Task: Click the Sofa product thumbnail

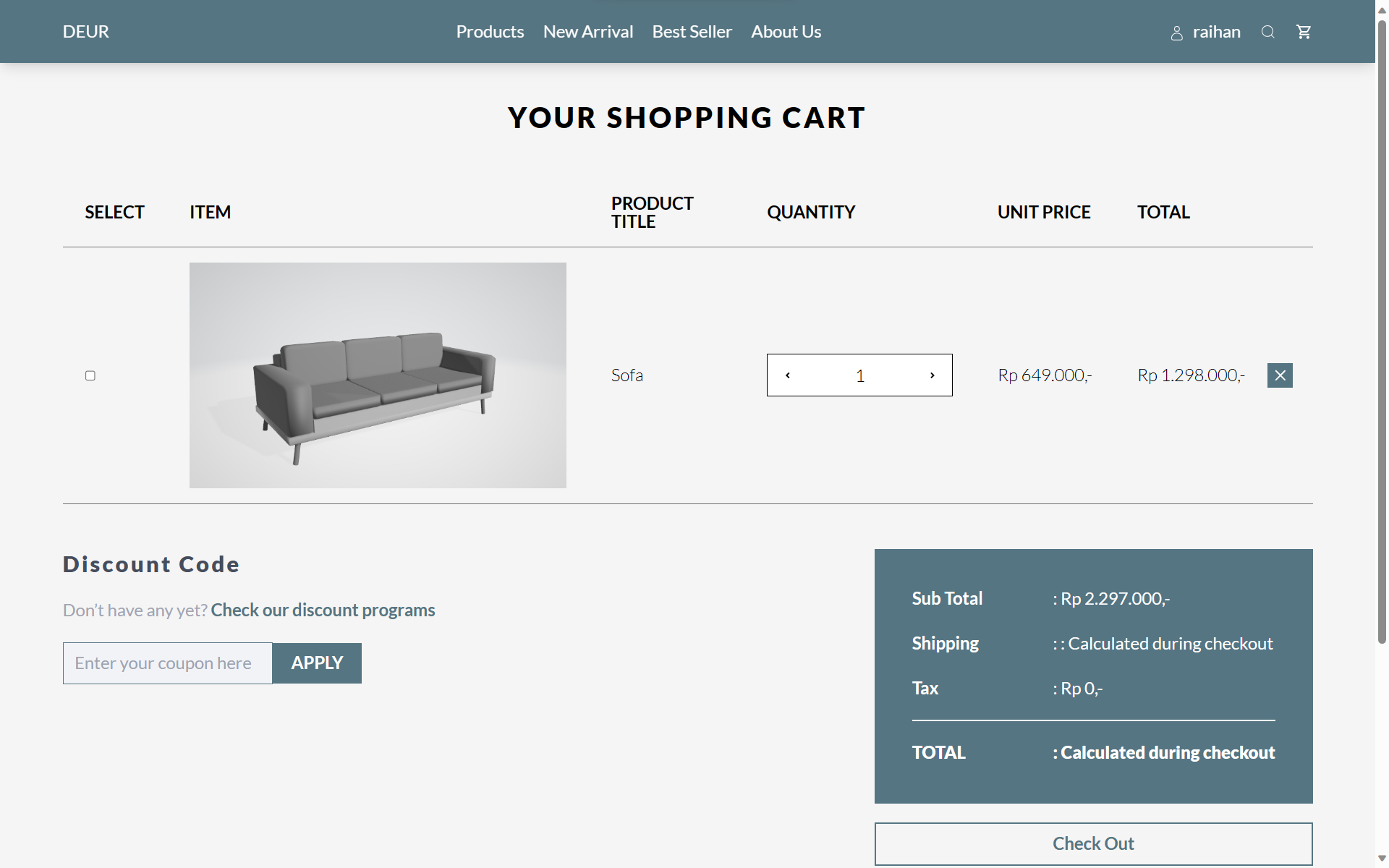Action: (x=378, y=375)
